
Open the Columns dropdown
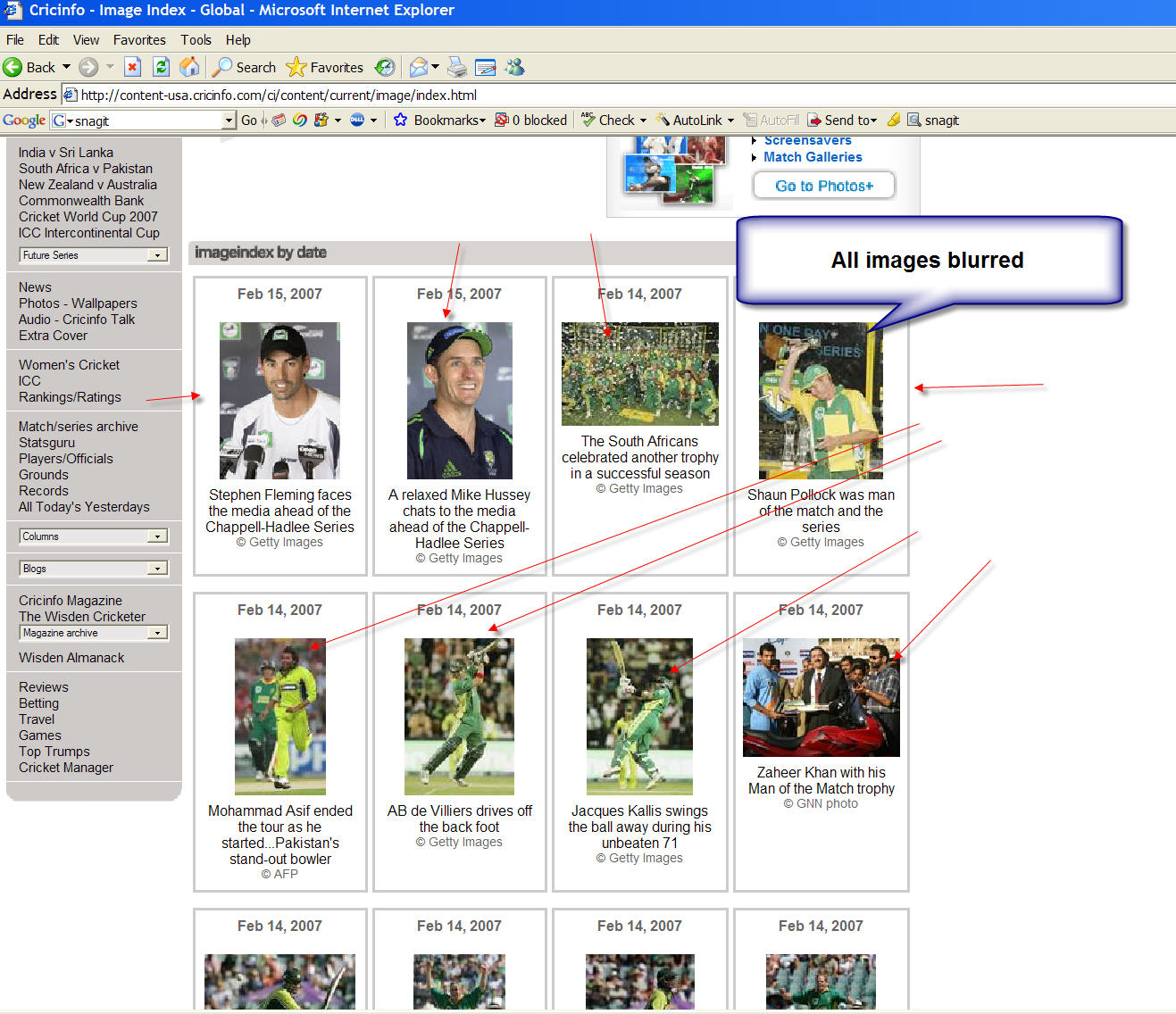coord(94,536)
